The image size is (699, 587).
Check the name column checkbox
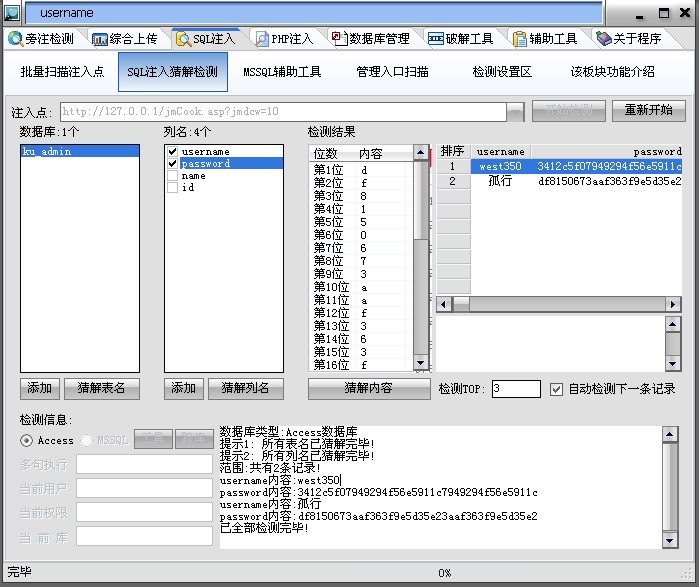point(173,176)
